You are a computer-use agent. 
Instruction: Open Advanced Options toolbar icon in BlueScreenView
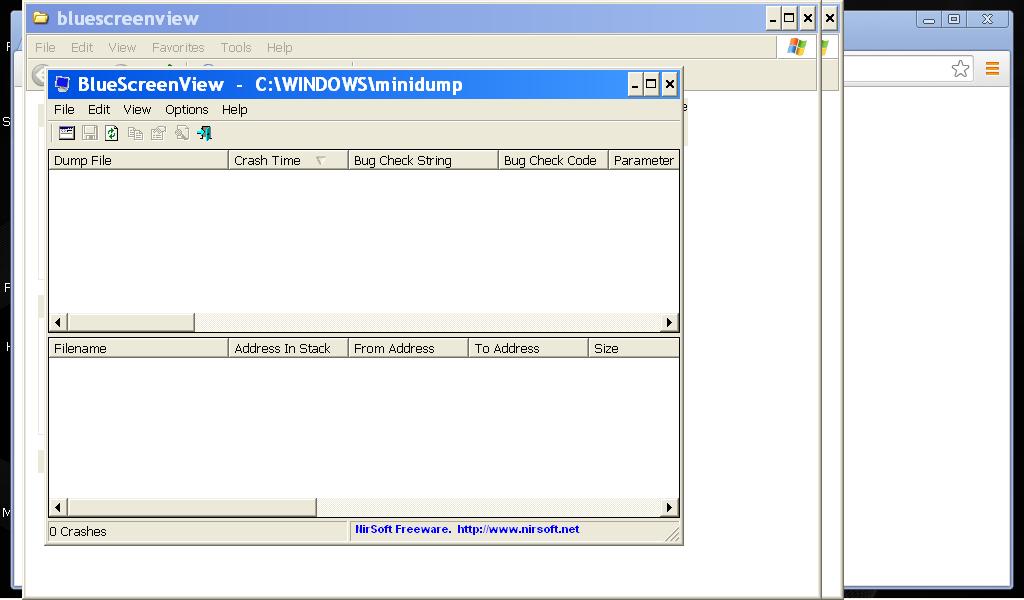[67, 133]
